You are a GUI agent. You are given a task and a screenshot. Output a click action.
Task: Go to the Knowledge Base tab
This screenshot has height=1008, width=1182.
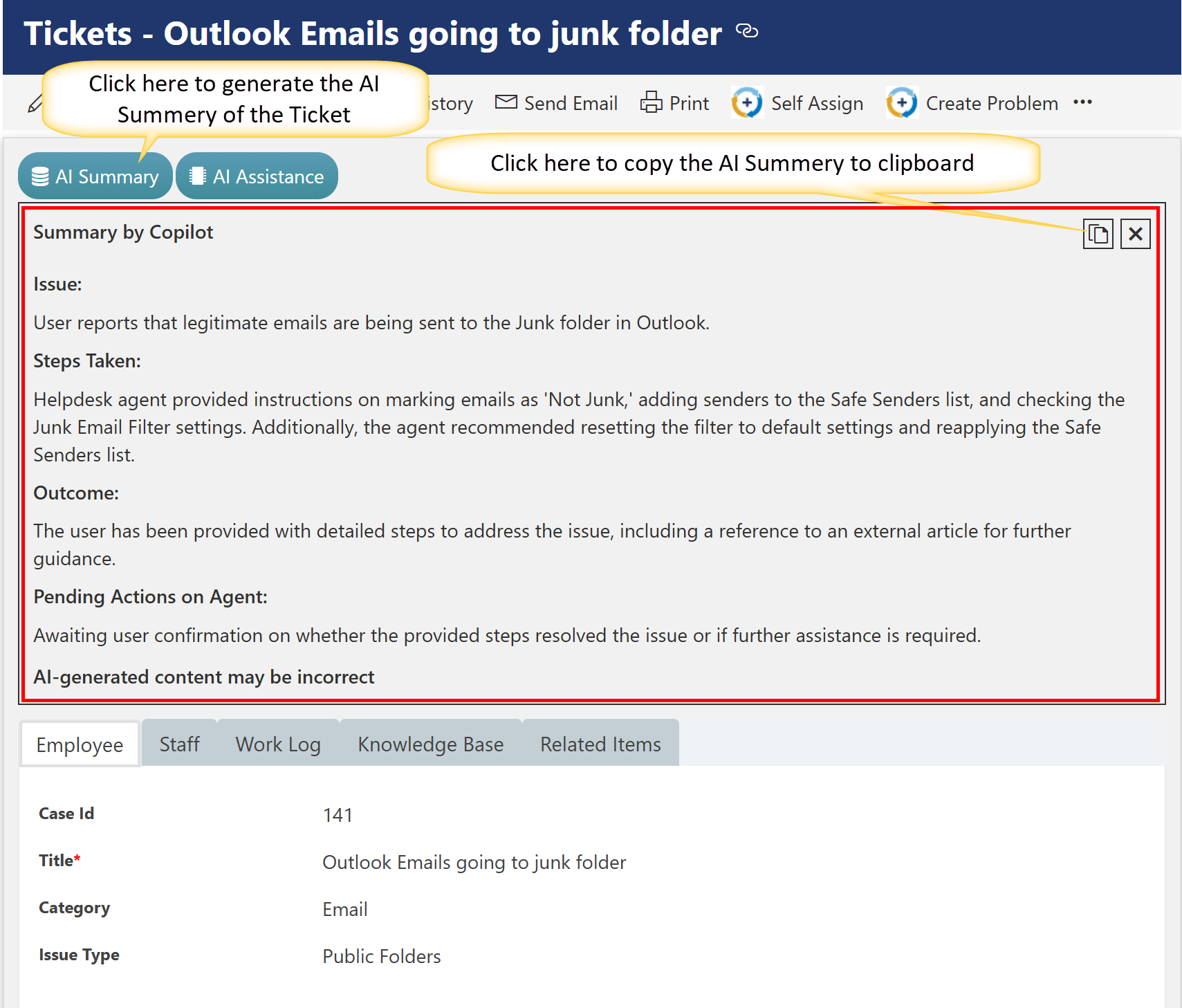[430, 744]
